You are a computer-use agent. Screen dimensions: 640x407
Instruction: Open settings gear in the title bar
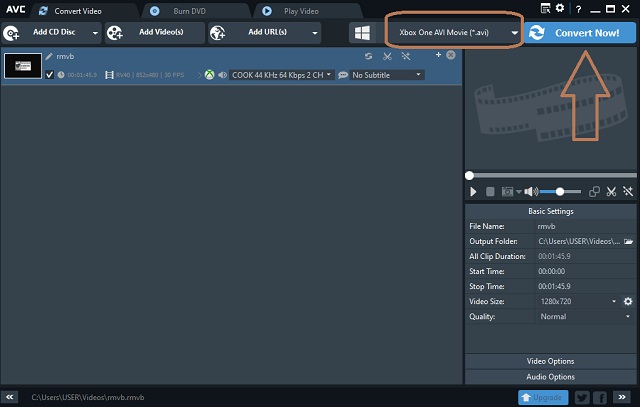tap(560, 8)
